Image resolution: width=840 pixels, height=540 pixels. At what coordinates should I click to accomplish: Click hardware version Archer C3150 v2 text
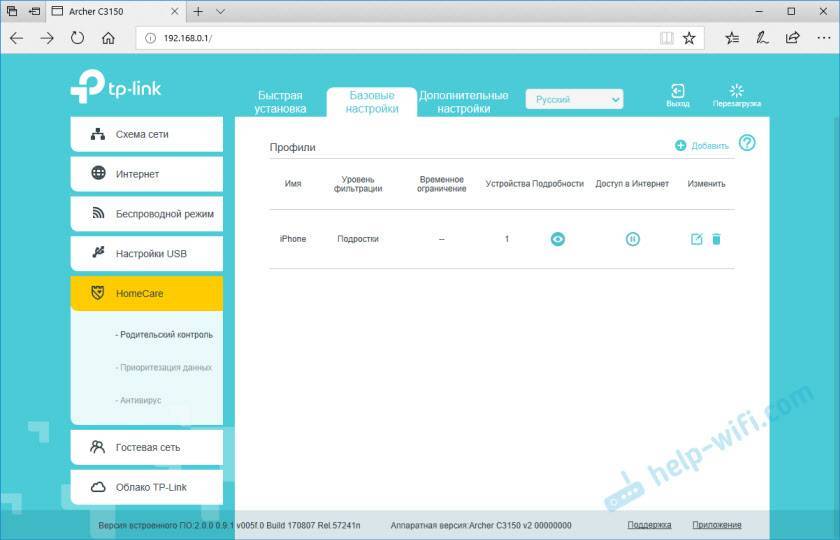481,526
